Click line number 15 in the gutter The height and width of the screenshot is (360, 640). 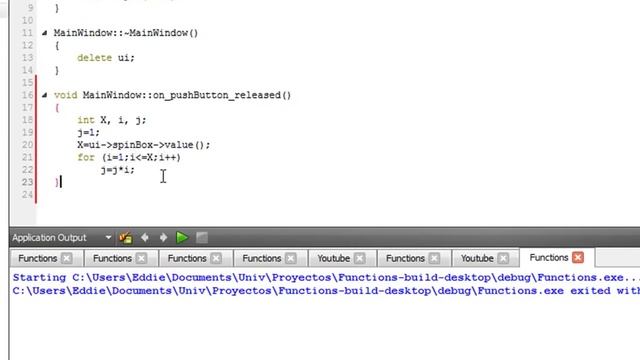(27, 83)
